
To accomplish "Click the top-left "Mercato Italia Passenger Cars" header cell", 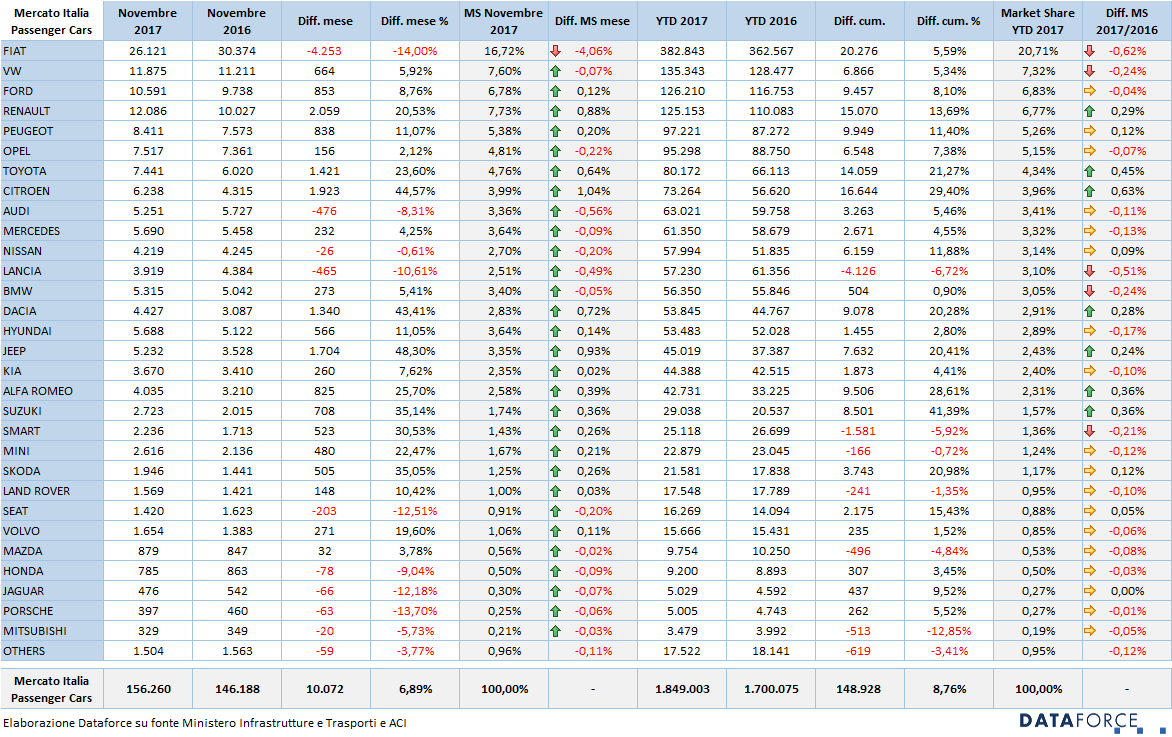I will 52,21.
